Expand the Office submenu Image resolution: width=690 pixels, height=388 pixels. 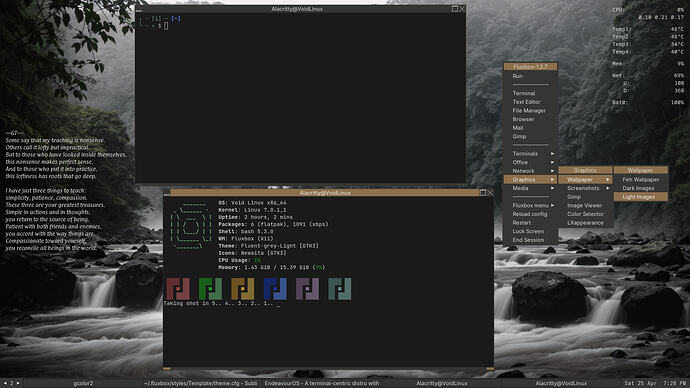pyautogui.click(x=530, y=162)
